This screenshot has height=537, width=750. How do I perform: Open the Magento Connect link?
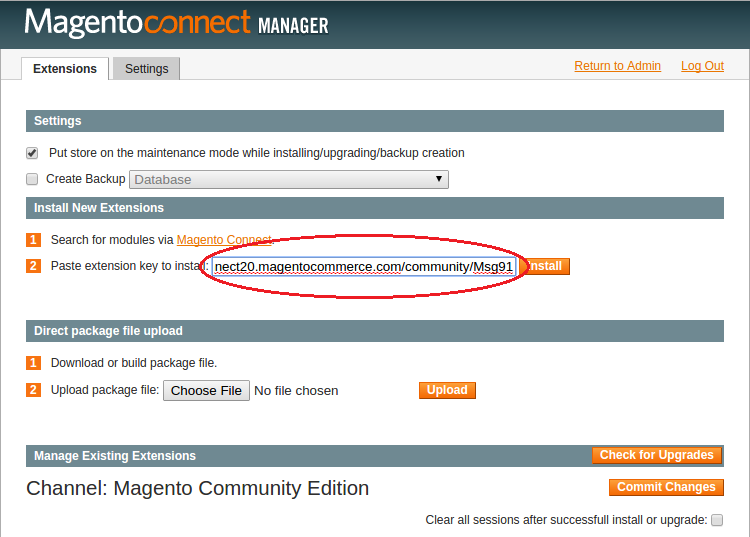pyautogui.click(x=224, y=240)
